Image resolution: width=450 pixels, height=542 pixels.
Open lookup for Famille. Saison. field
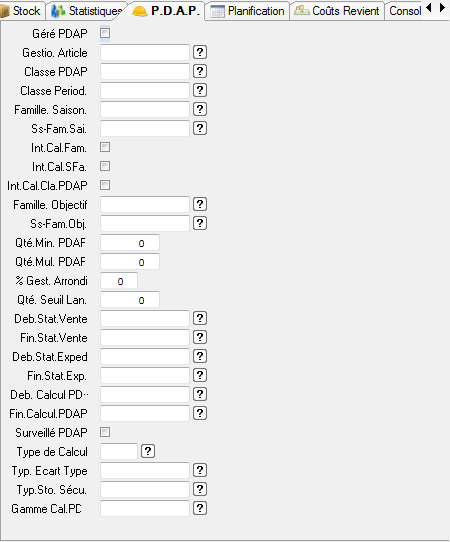(x=200, y=110)
